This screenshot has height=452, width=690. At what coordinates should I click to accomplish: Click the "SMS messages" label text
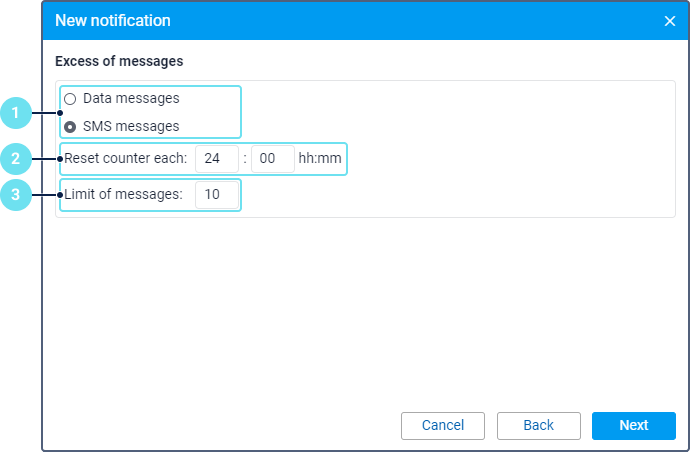(x=131, y=127)
